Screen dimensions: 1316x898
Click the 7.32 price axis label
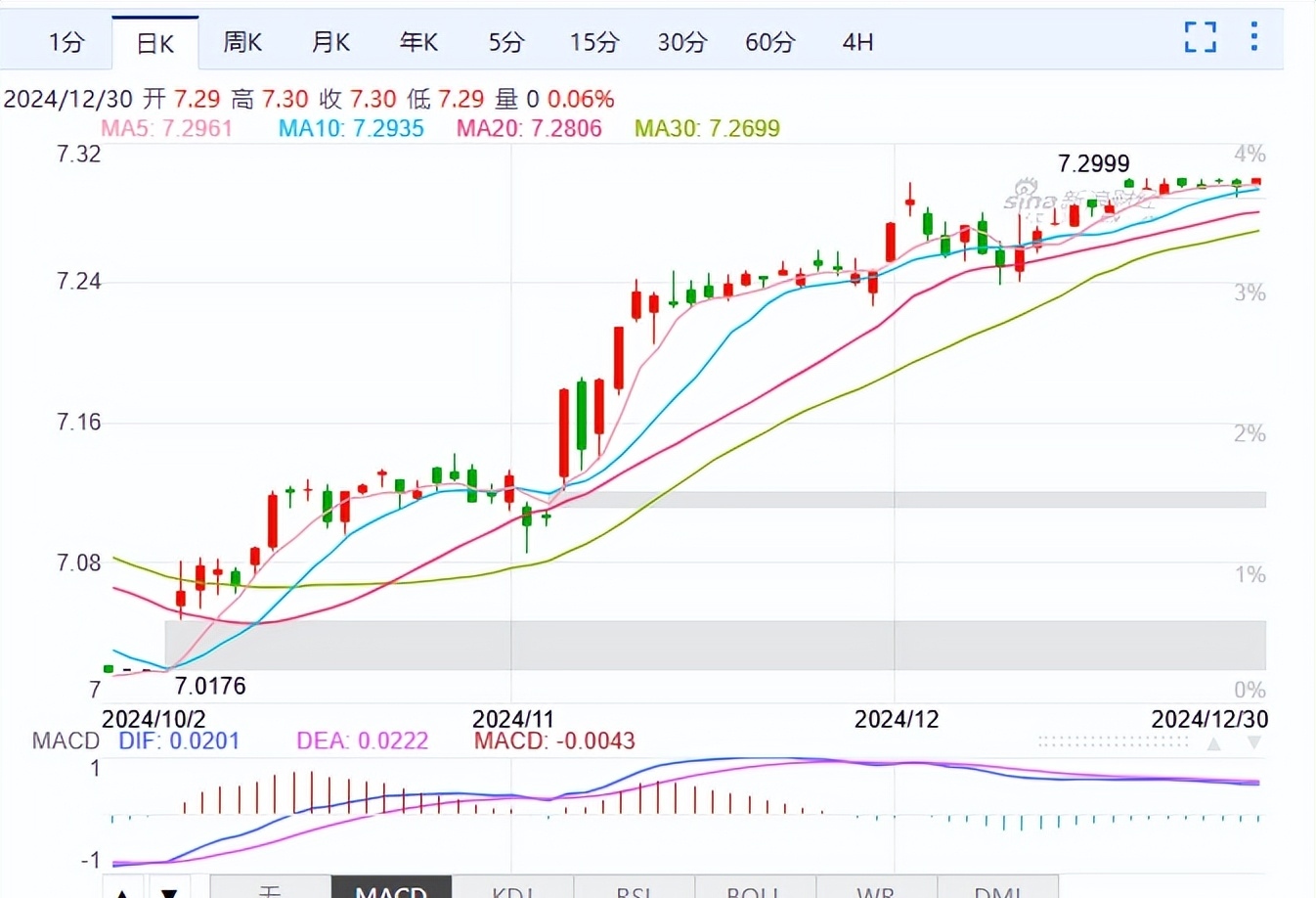(79, 154)
